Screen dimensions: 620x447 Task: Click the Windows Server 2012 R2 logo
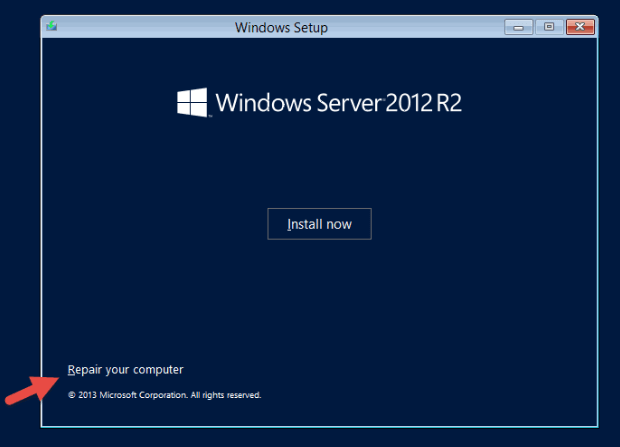coord(319,102)
